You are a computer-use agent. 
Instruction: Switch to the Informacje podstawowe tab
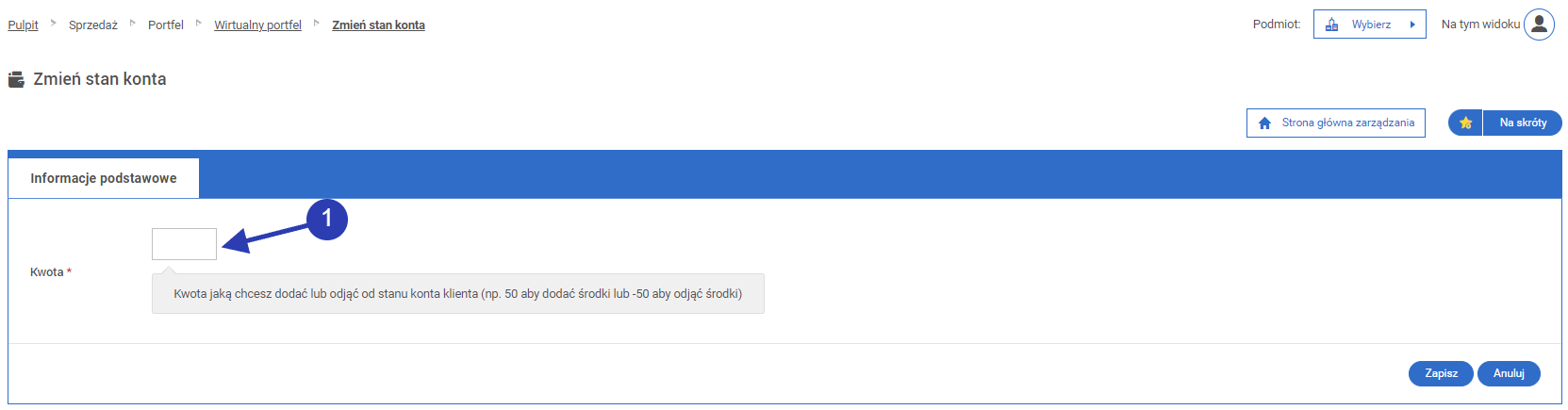coord(104,178)
